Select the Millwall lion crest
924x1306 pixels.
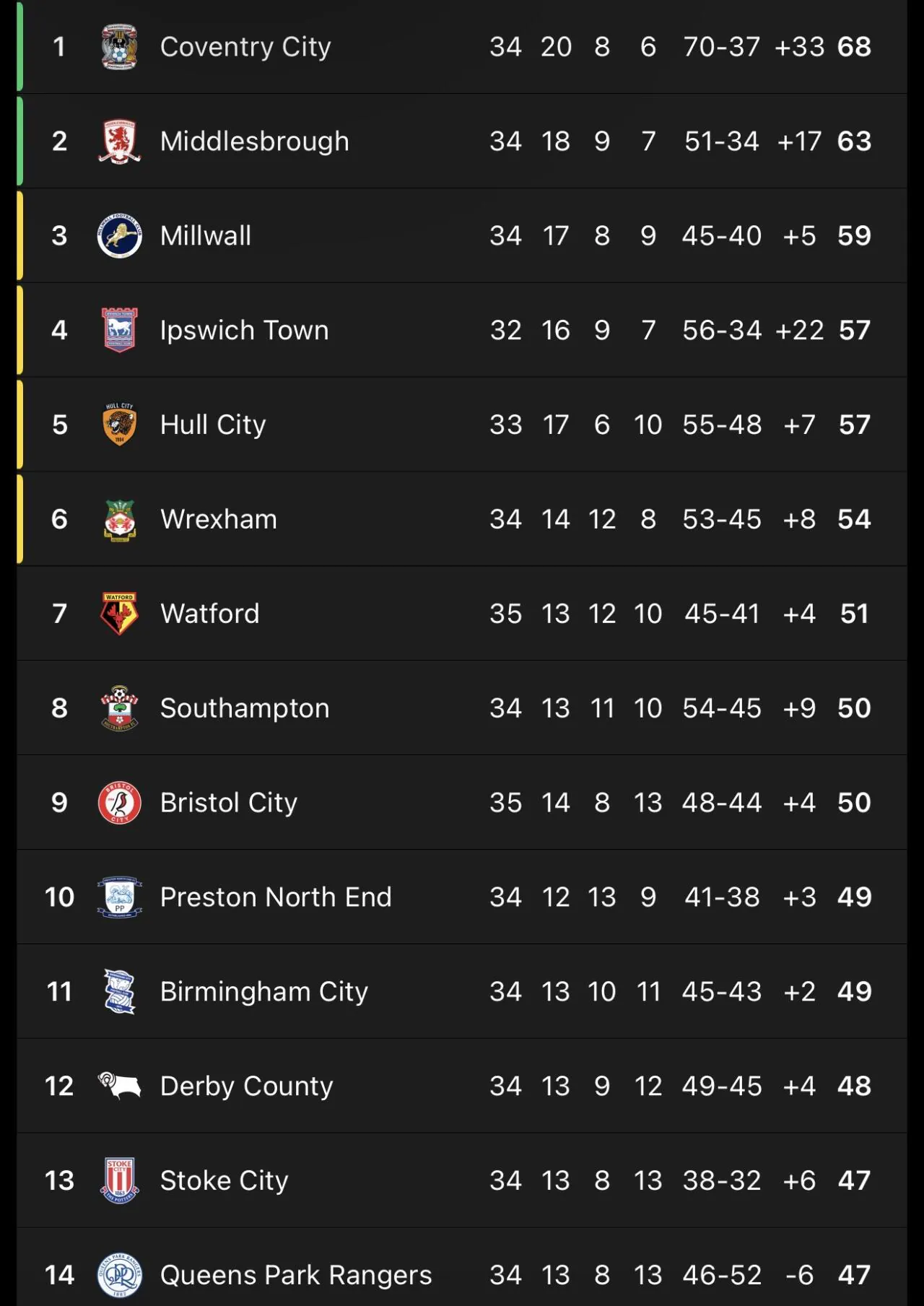(x=119, y=236)
